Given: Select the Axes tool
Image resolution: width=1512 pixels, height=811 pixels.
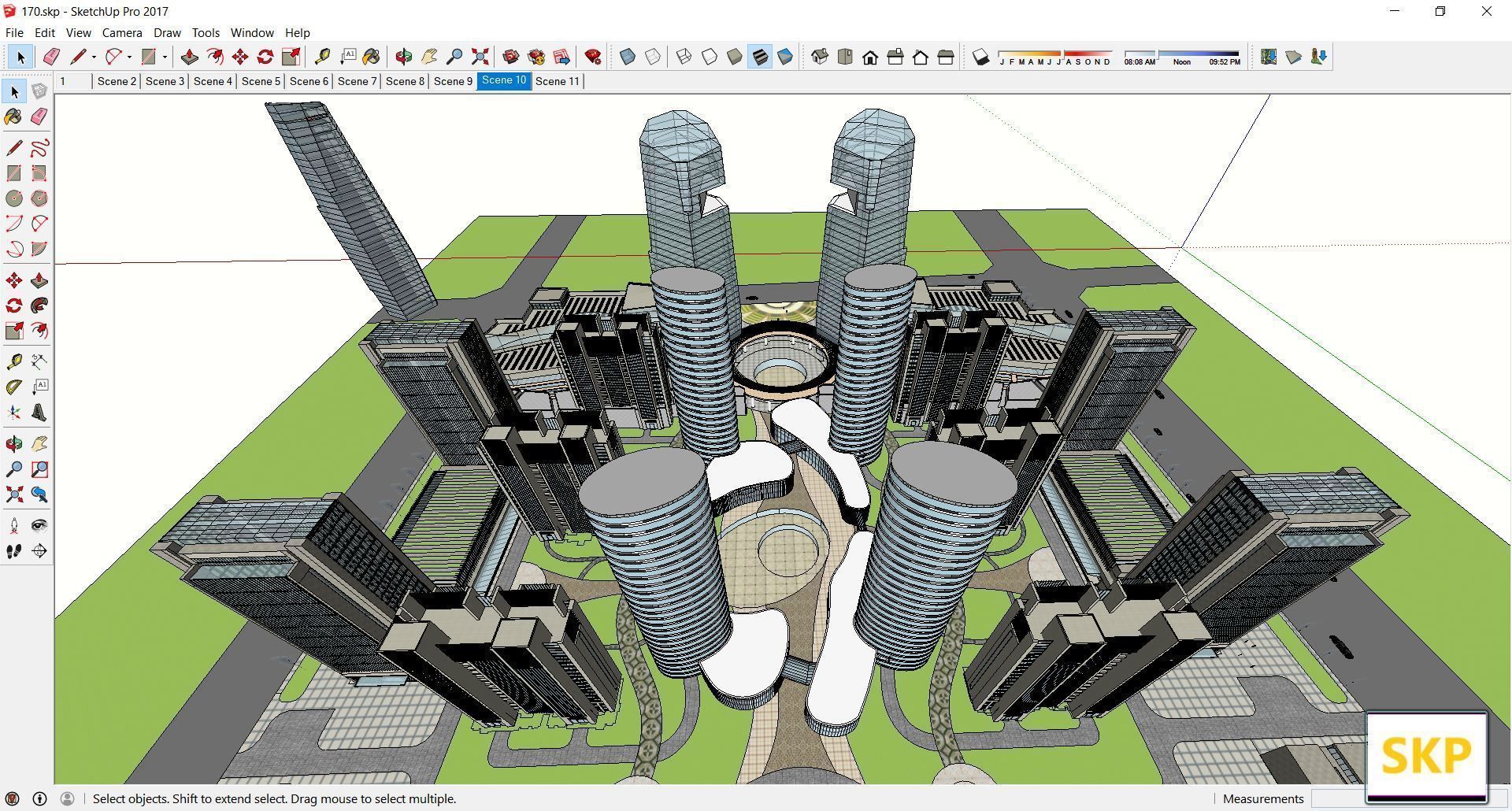Looking at the screenshot, I should point(14,413).
